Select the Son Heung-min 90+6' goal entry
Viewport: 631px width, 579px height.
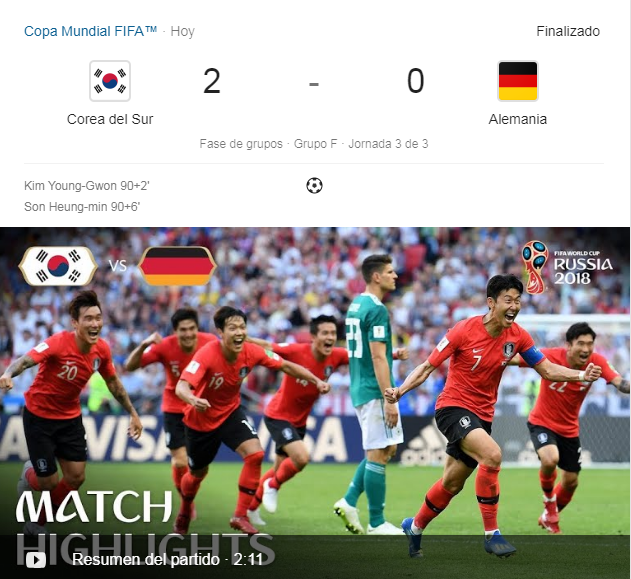click(82, 206)
